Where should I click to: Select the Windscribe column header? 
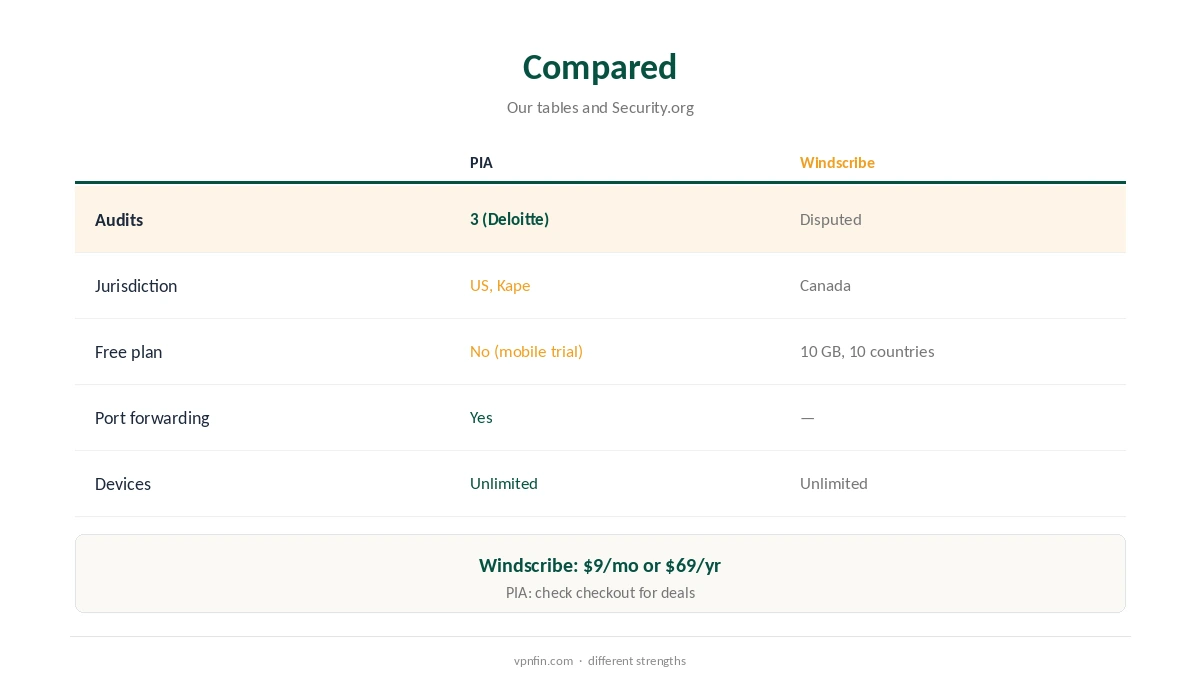pos(837,162)
